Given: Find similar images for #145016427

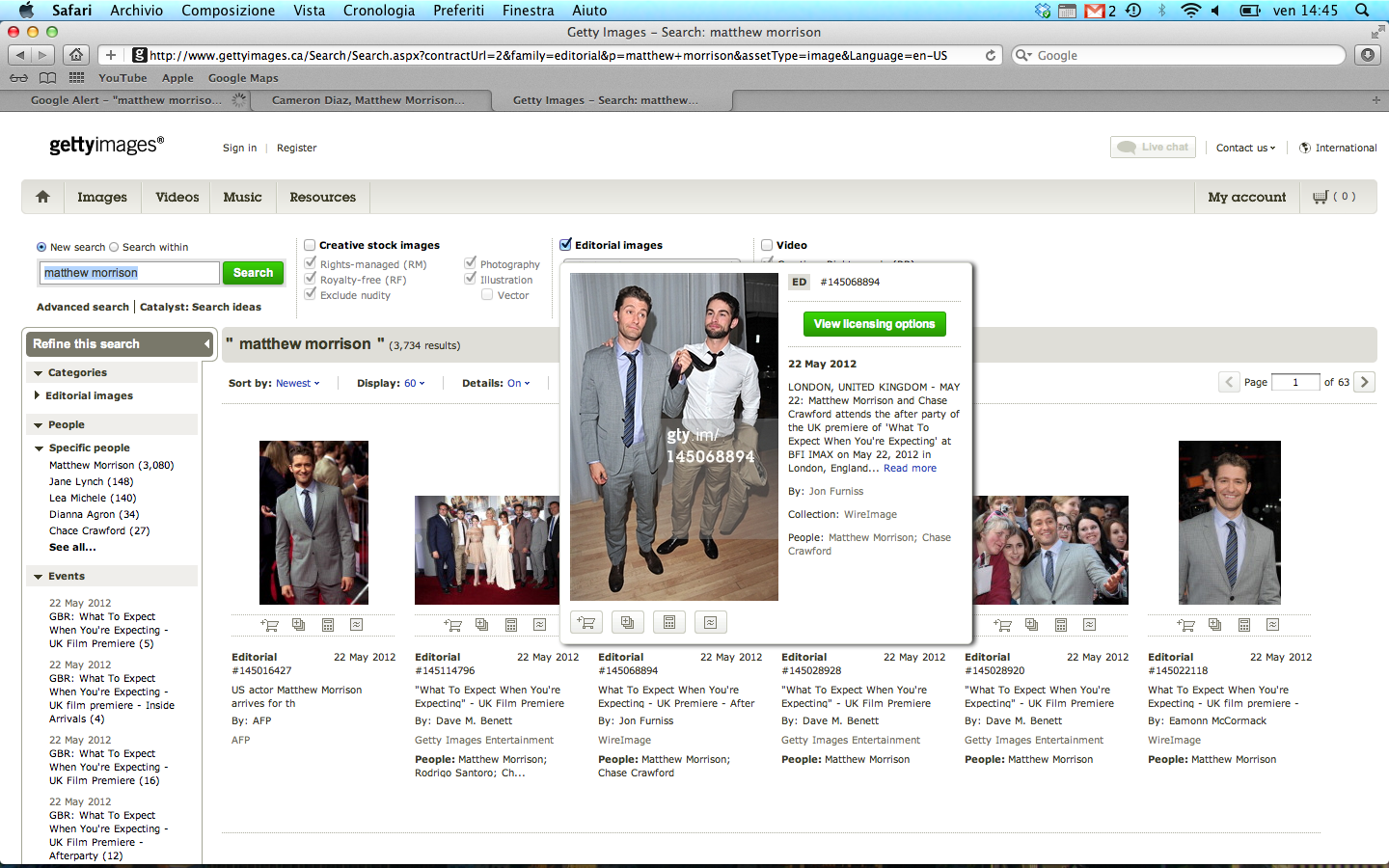Looking at the screenshot, I should coord(356,625).
